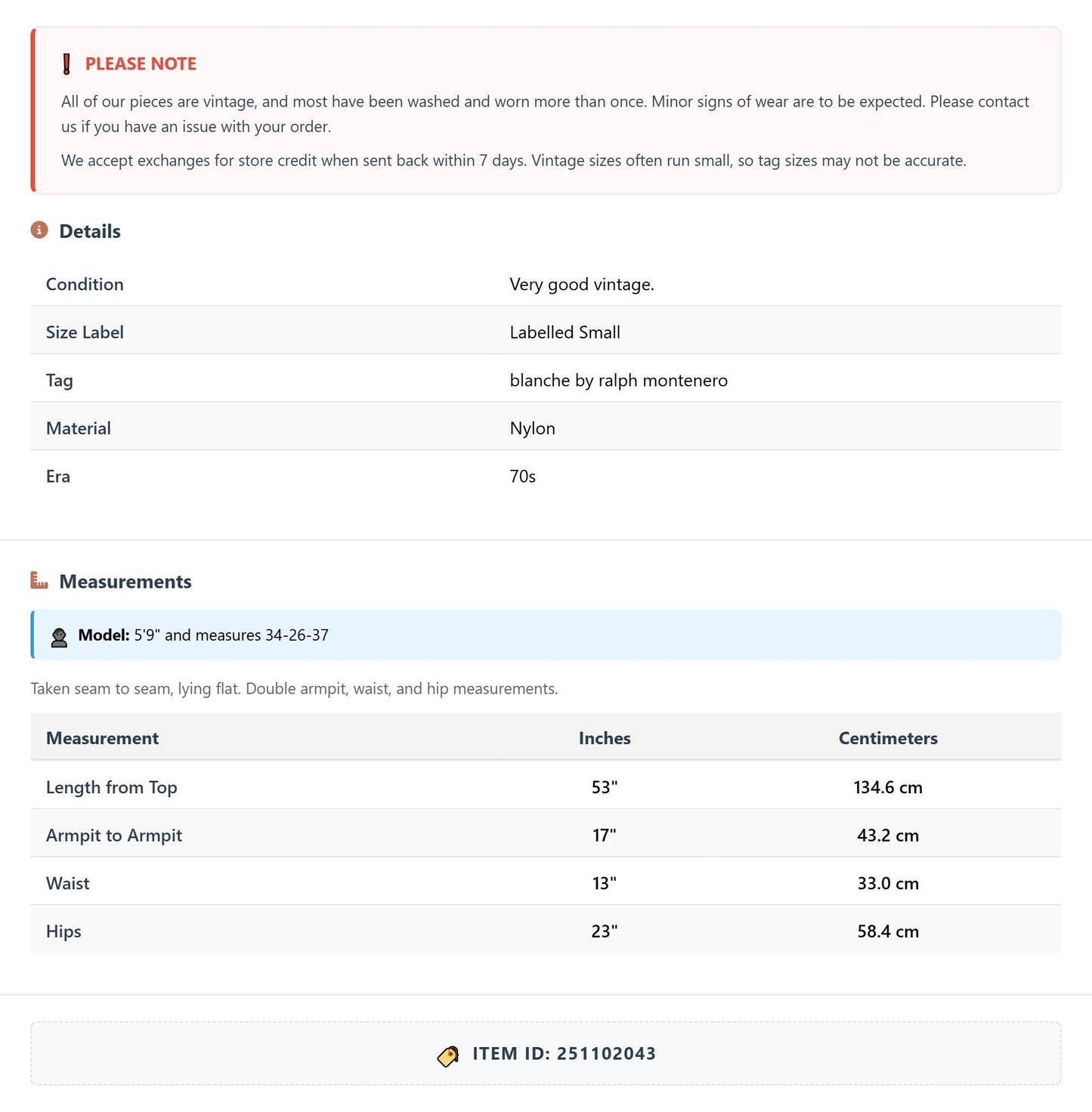
Task: Click the Centimeters column header
Action: pyautogui.click(x=888, y=738)
